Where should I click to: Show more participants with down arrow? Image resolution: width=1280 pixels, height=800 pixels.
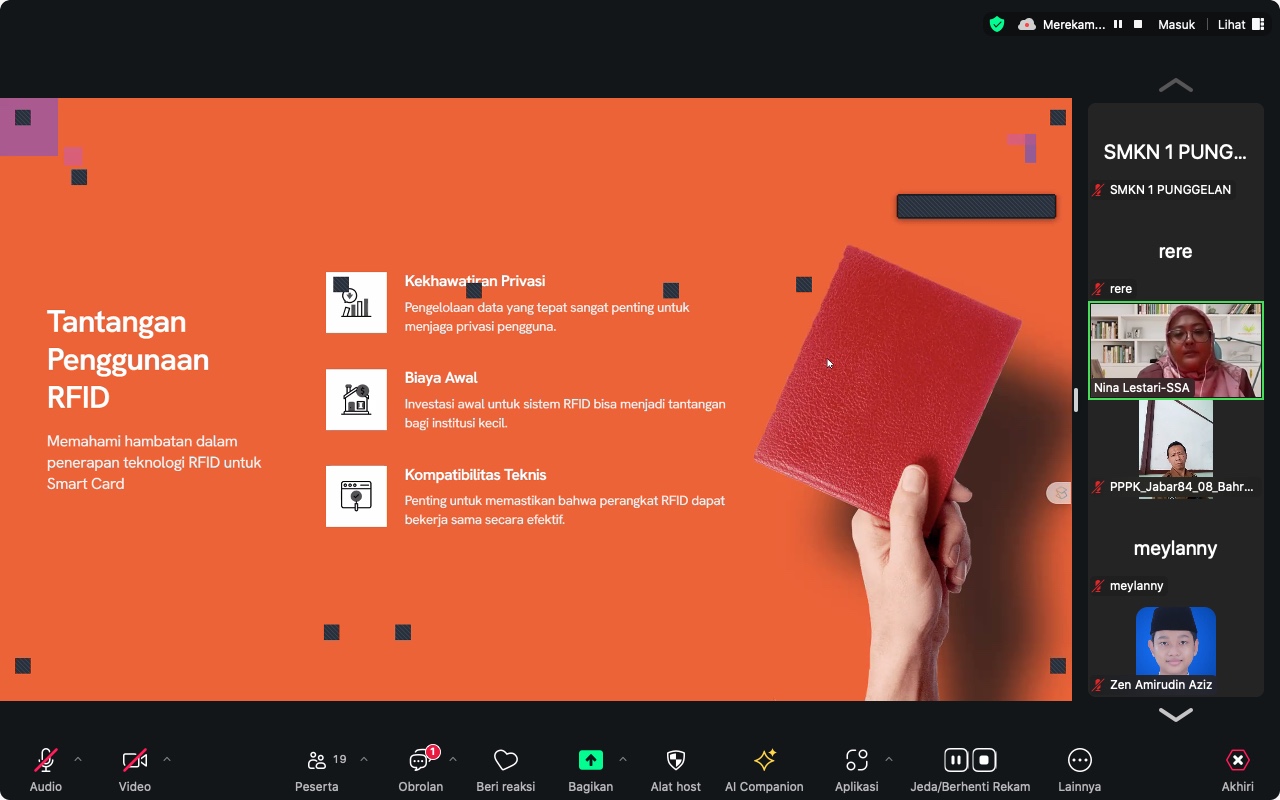[x=1176, y=714]
